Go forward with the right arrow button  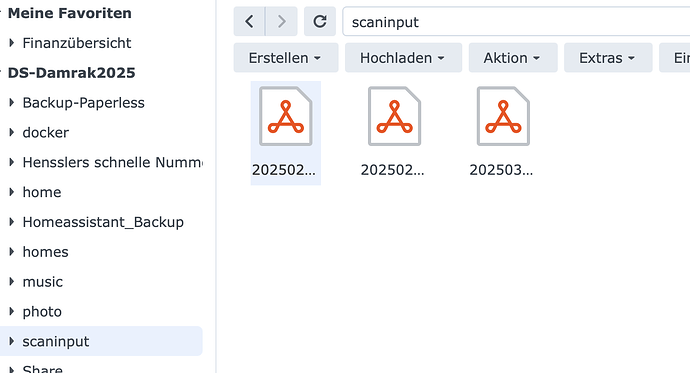pos(282,21)
